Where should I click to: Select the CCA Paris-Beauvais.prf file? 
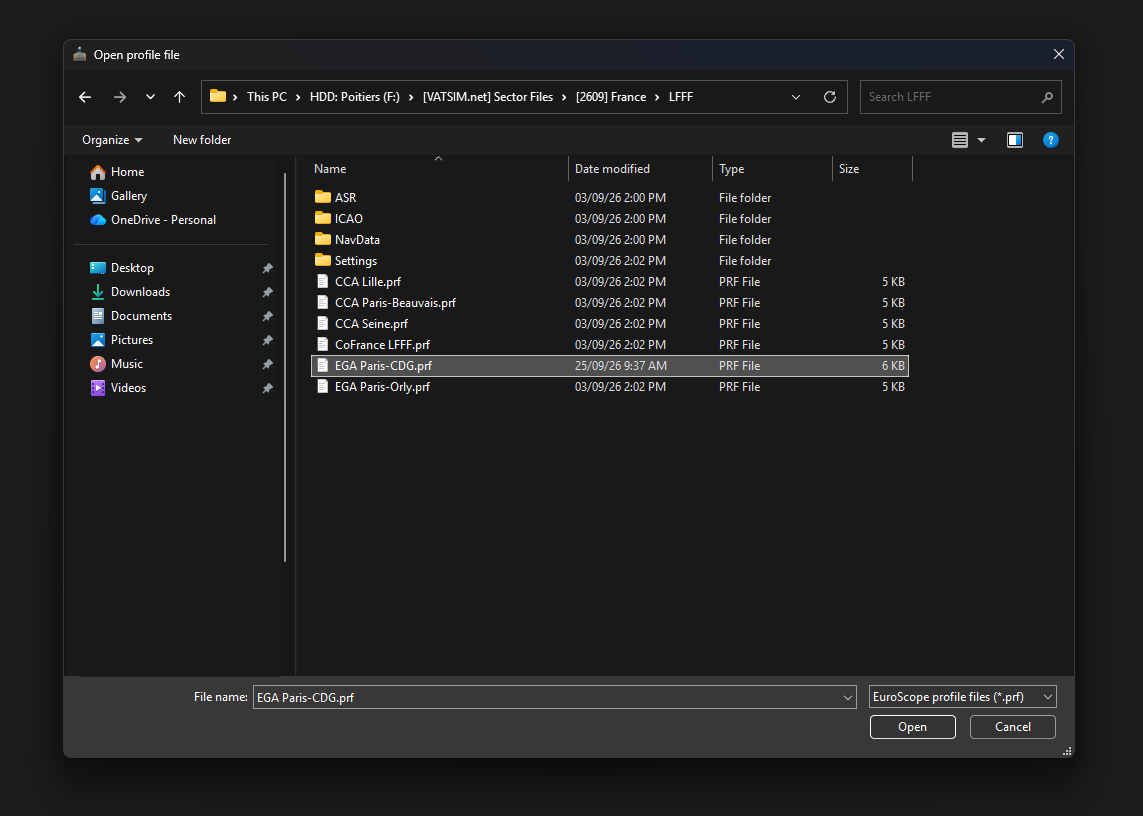click(x=610, y=303)
